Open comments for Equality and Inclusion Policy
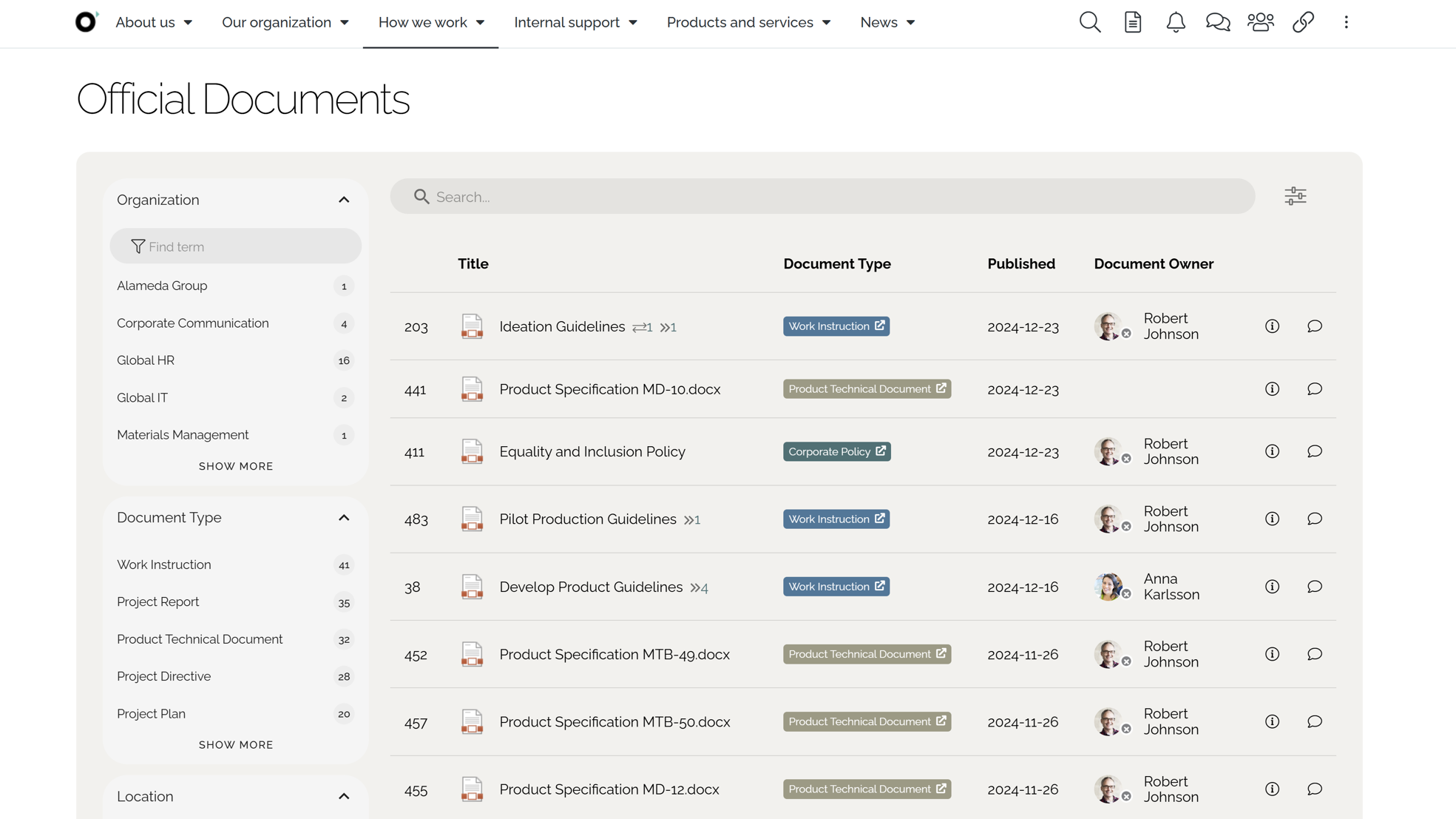1456x819 pixels. pos(1315,451)
